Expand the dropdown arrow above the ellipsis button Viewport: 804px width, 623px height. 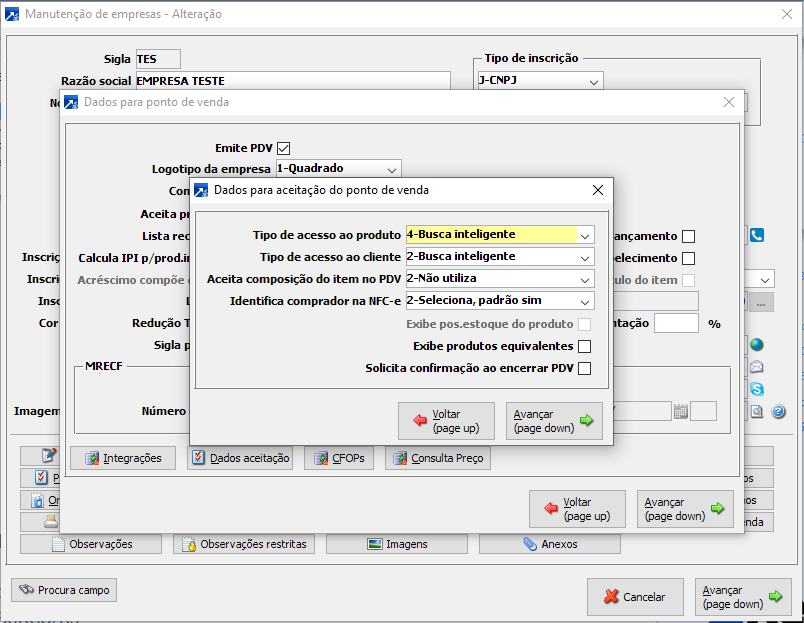[765, 280]
